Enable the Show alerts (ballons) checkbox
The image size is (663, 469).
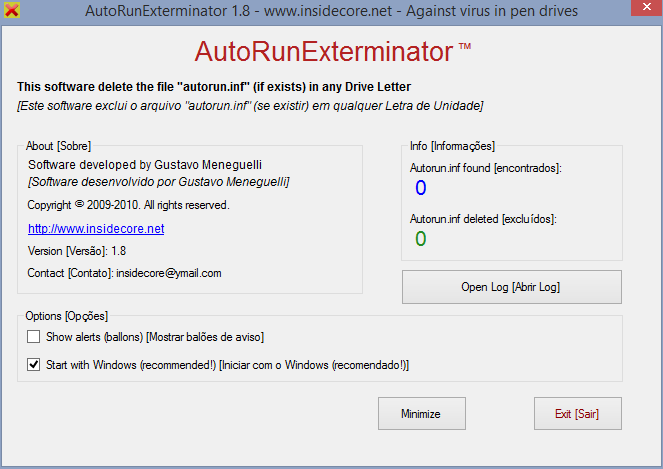point(34,337)
